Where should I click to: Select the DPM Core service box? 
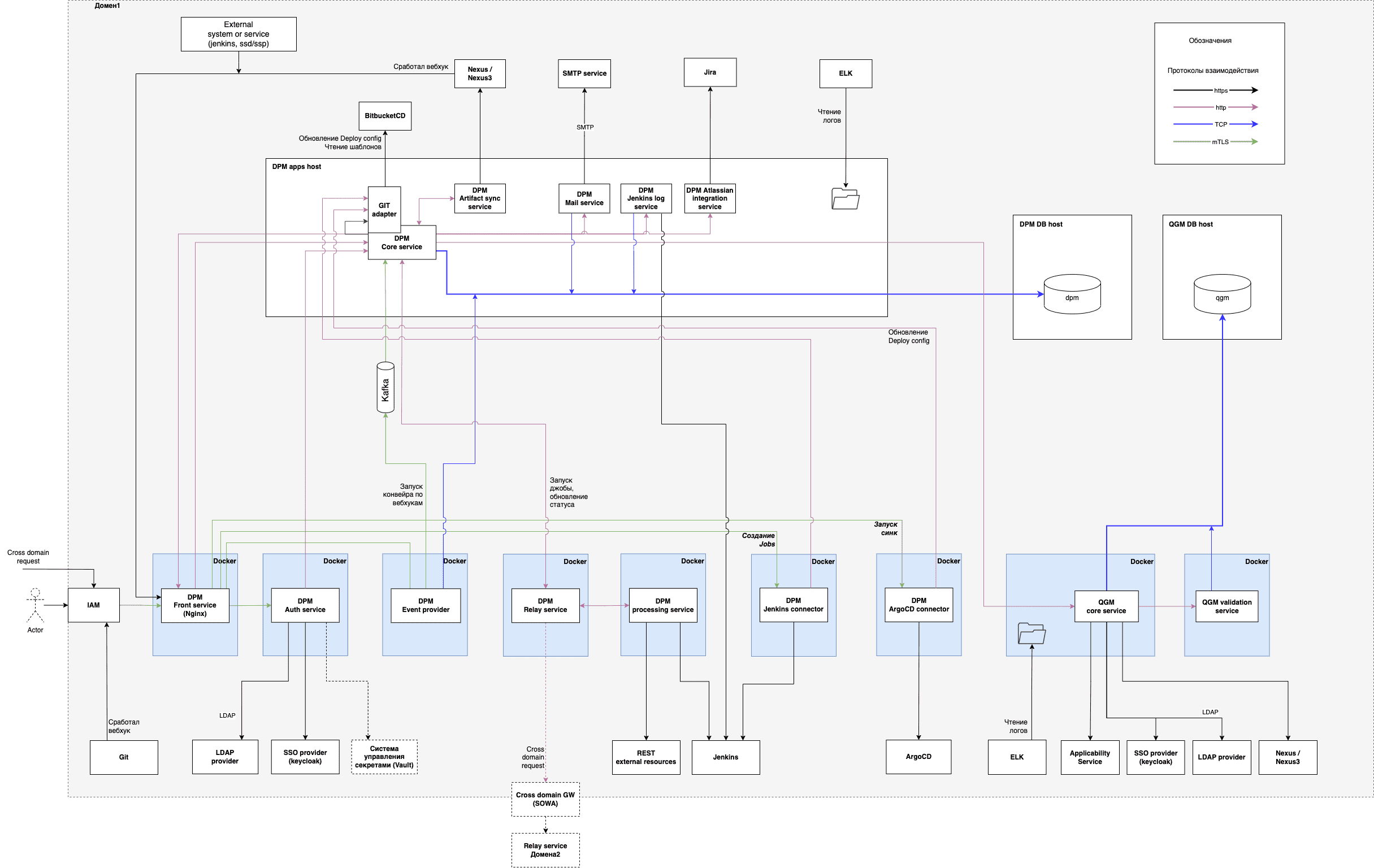tap(402, 243)
